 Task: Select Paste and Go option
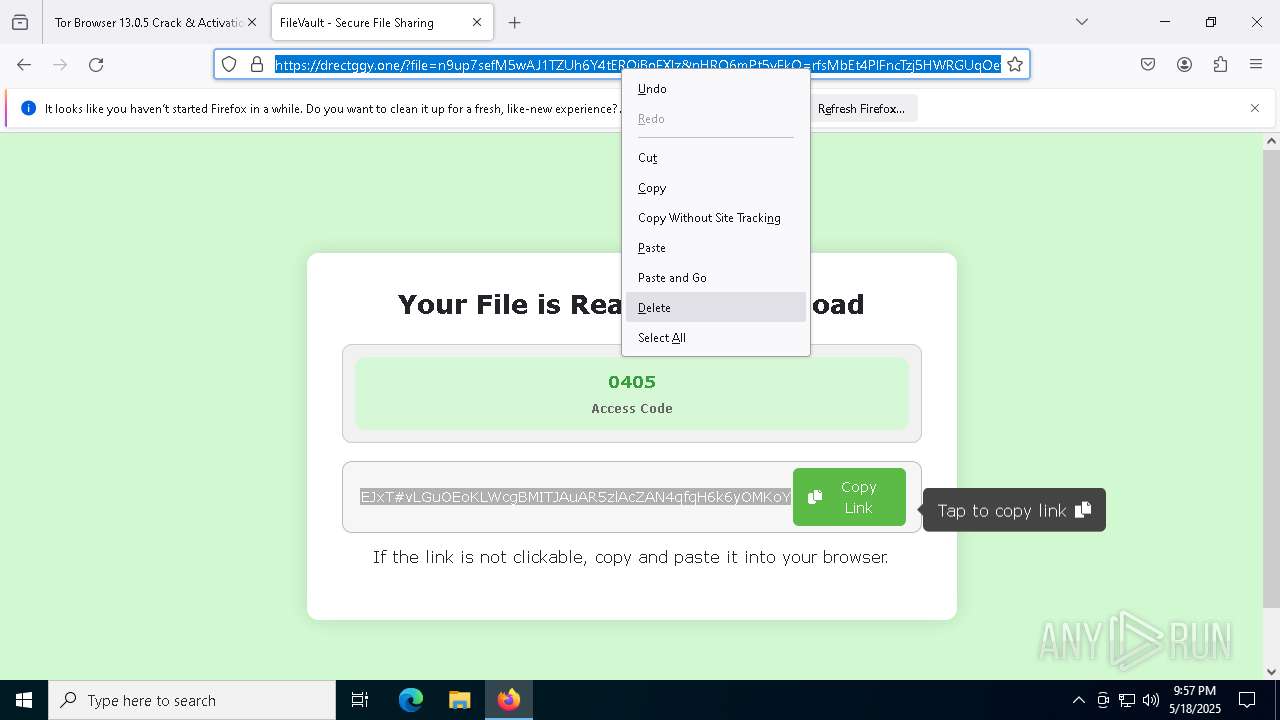[716, 277]
